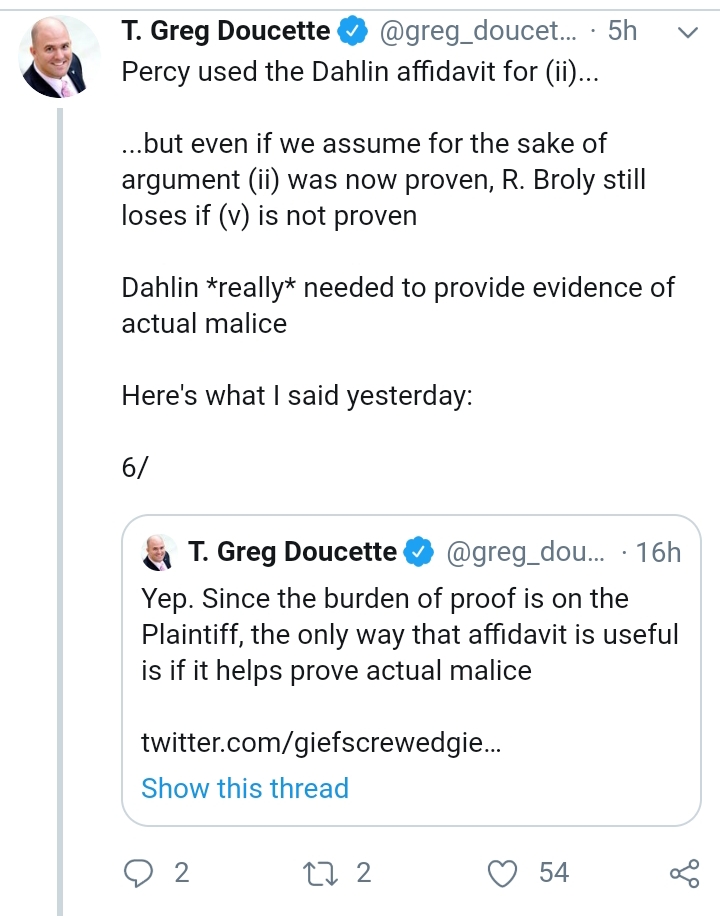
Task: Click the verified badge in the quoted tweet
Action: click(419, 552)
